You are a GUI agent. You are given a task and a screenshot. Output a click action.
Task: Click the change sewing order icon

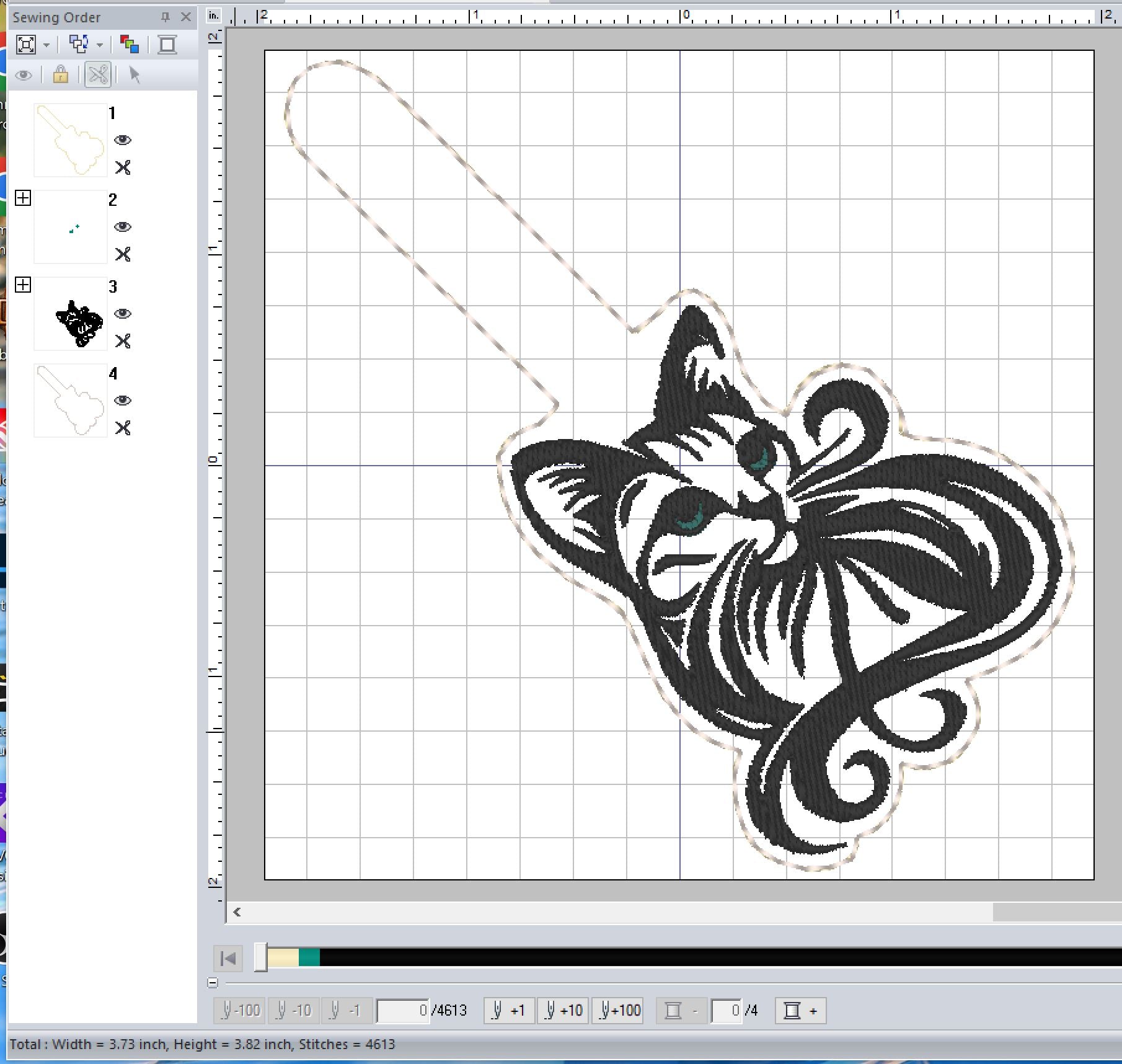tap(79, 45)
